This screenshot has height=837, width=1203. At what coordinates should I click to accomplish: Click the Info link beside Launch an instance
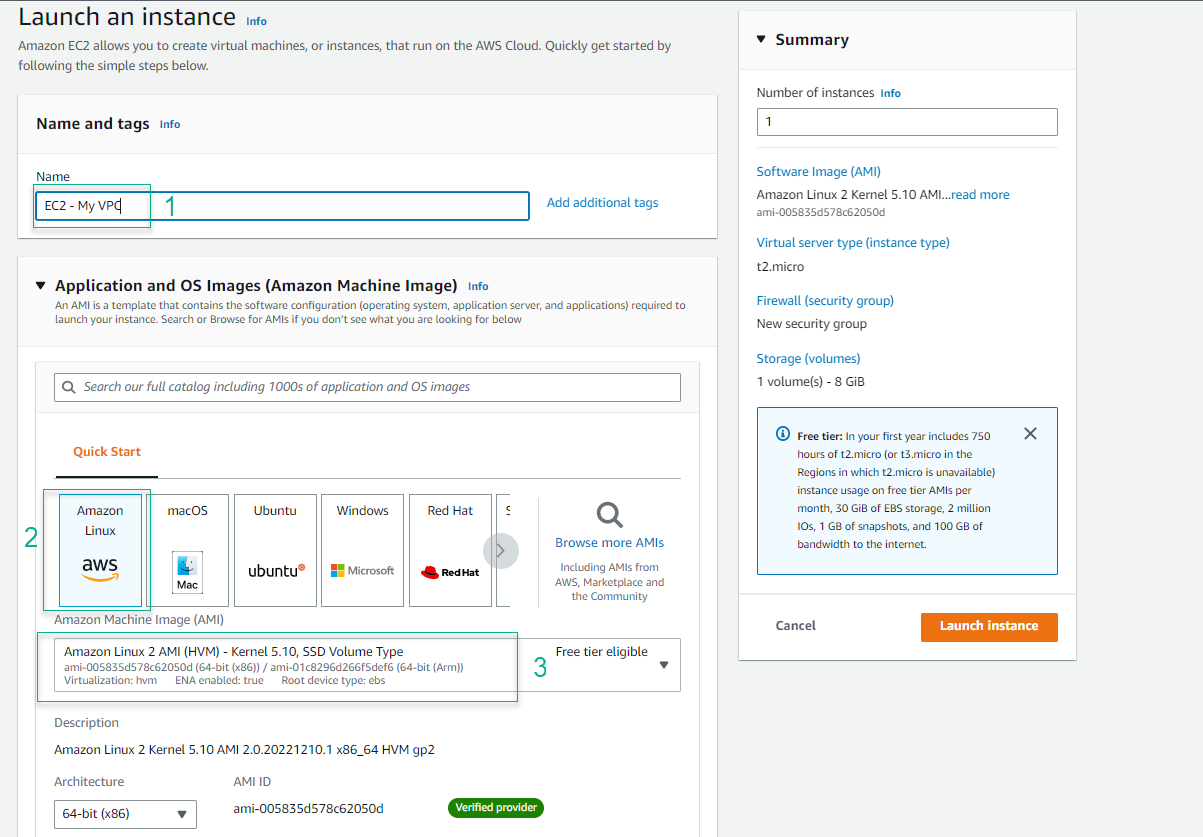[x=257, y=21]
